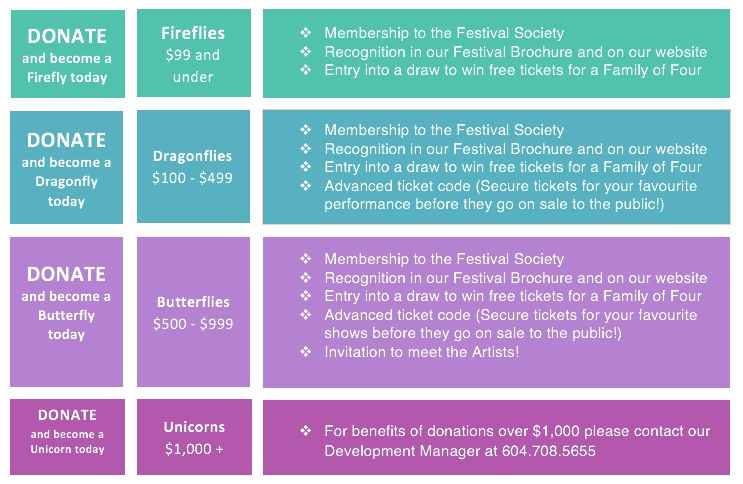The height and width of the screenshot is (484, 743).
Task: Select the Unicorns $1,000 + tier box
Action: click(194, 437)
